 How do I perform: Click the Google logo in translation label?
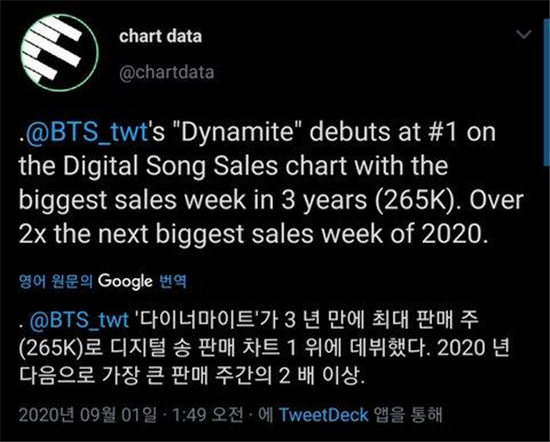[x=125, y=282]
